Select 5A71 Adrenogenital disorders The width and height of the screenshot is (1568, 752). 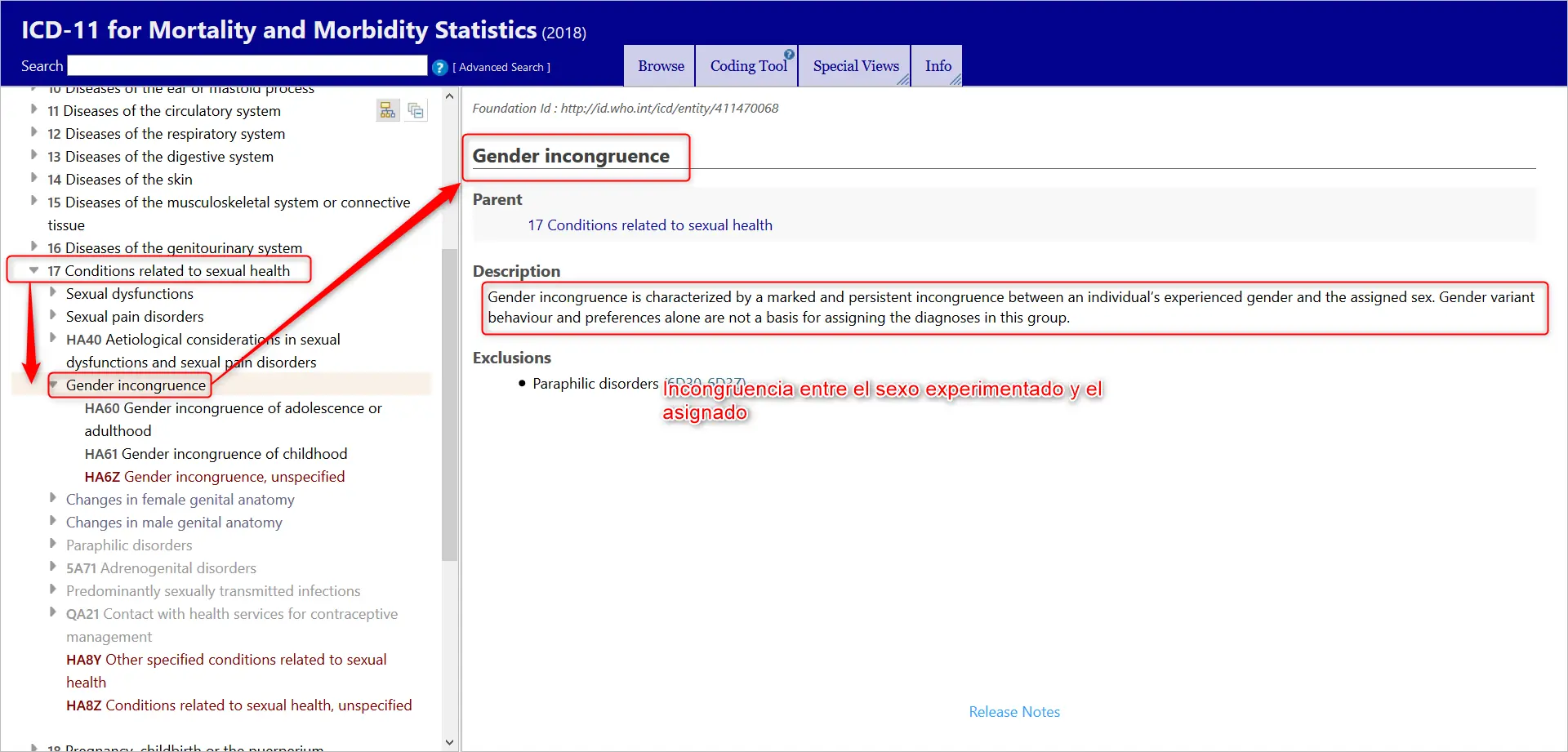click(161, 568)
